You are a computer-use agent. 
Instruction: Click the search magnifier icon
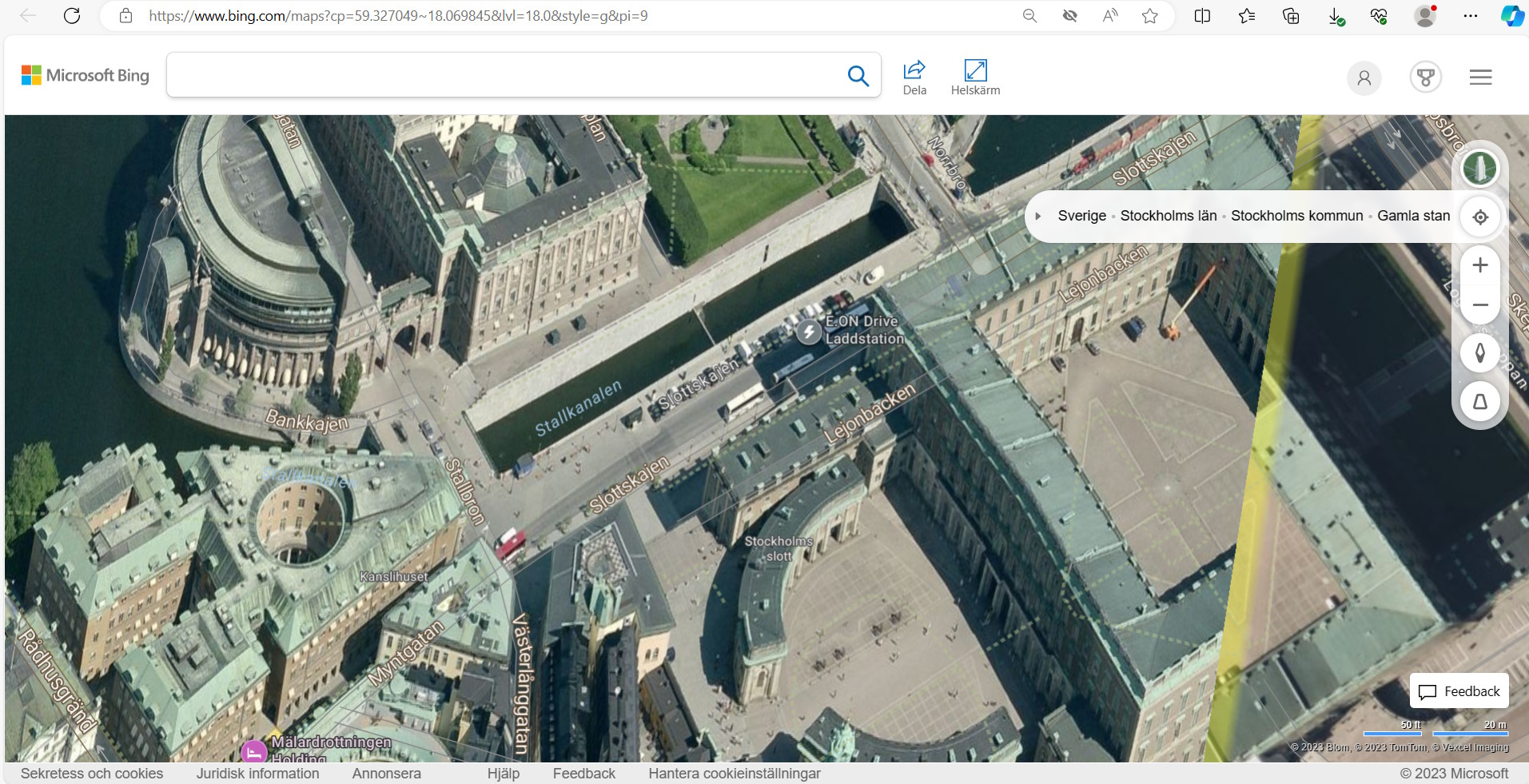[858, 76]
